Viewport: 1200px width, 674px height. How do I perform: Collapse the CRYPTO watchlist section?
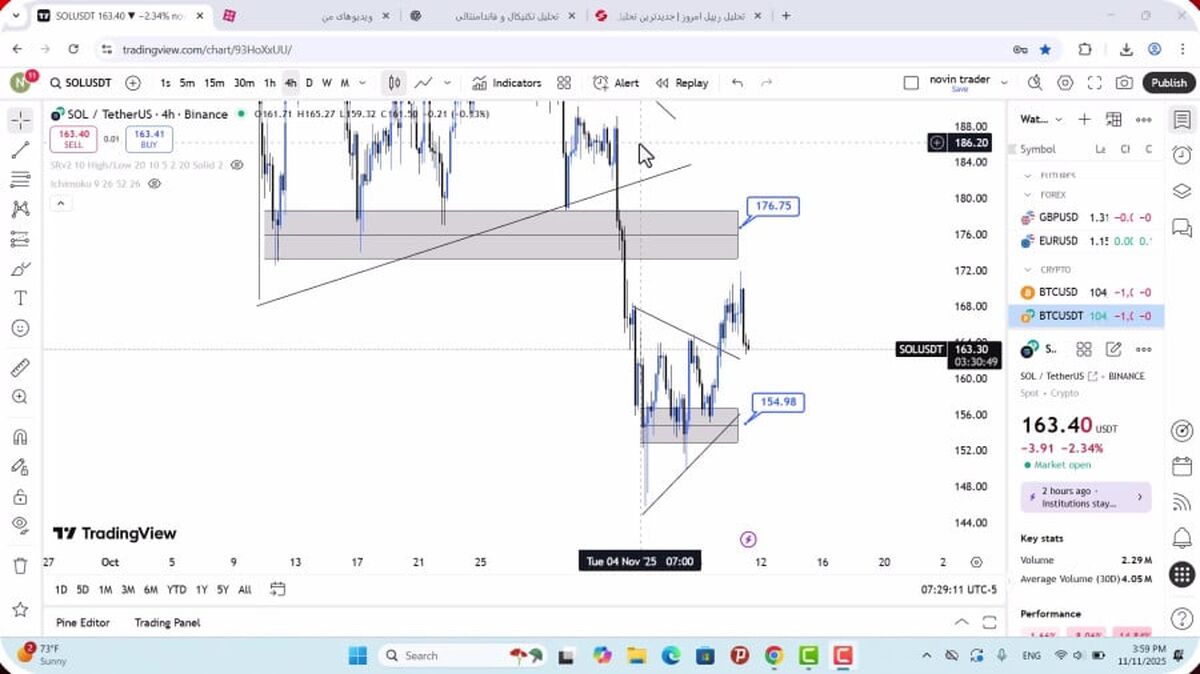click(x=1027, y=270)
